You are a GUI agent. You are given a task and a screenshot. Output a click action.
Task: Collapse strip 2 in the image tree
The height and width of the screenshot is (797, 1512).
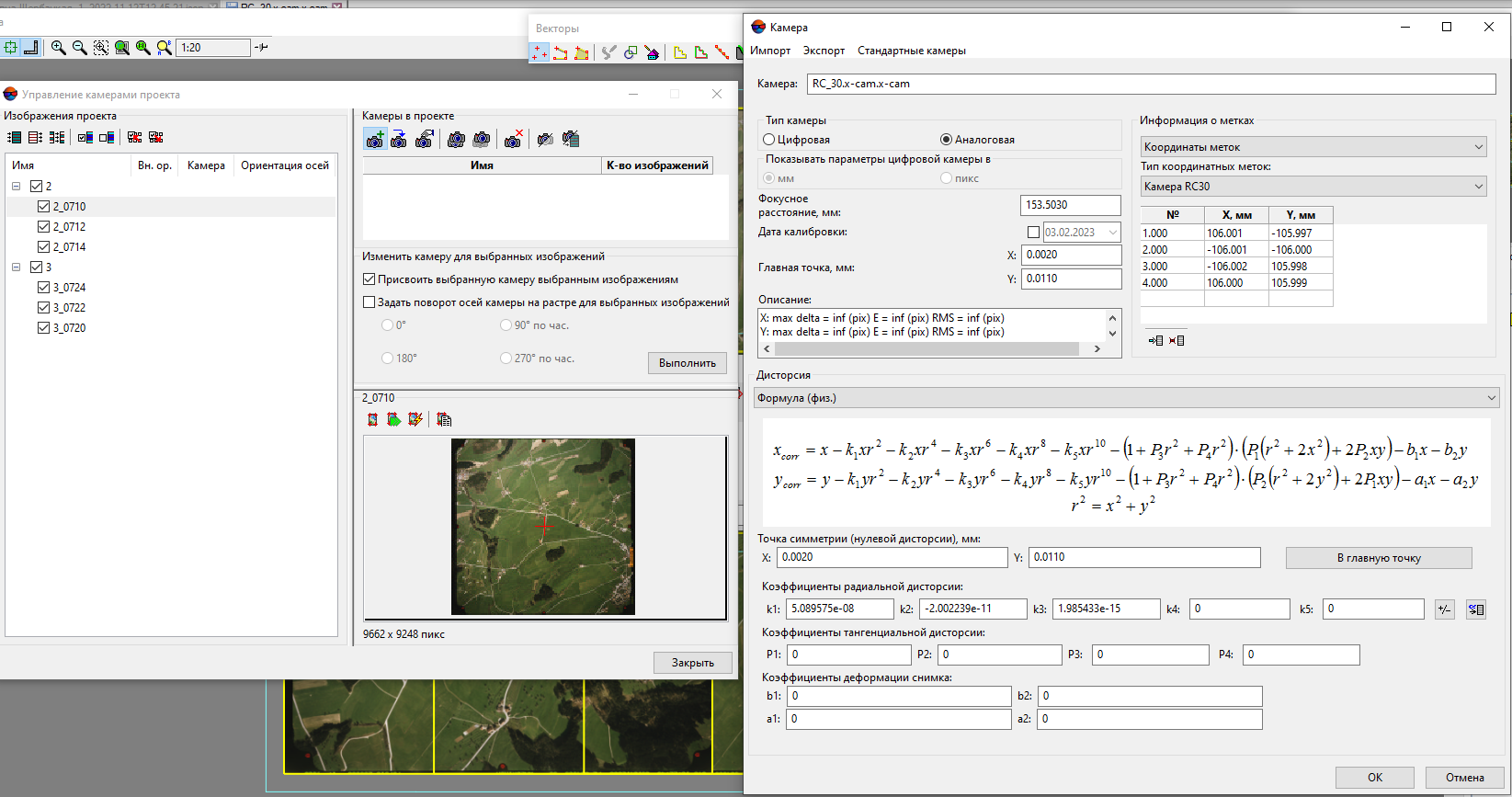click(17, 187)
